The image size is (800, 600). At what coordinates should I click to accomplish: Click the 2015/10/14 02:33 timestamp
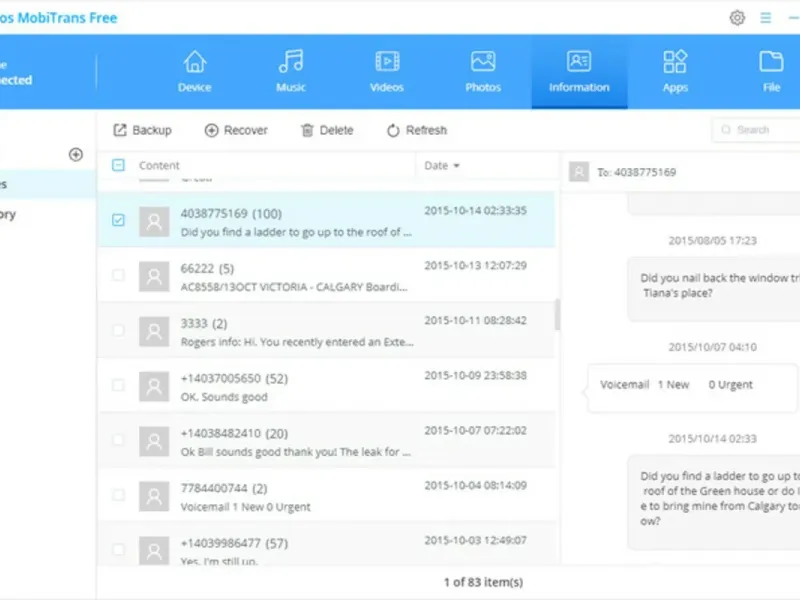712,438
